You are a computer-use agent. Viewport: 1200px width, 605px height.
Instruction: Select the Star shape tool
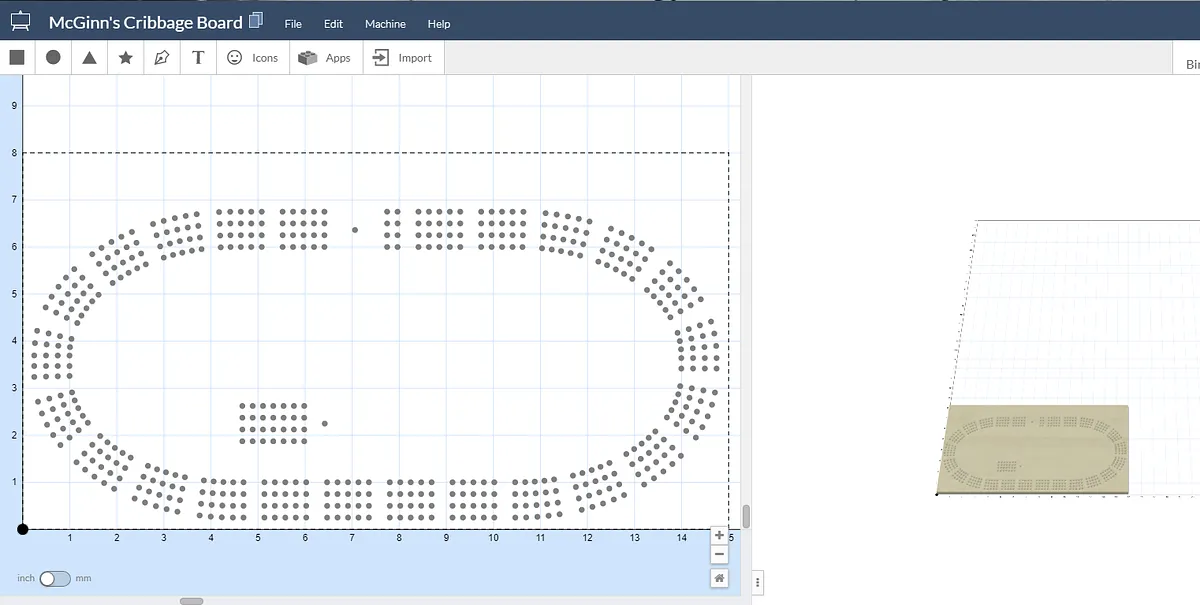pos(126,58)
